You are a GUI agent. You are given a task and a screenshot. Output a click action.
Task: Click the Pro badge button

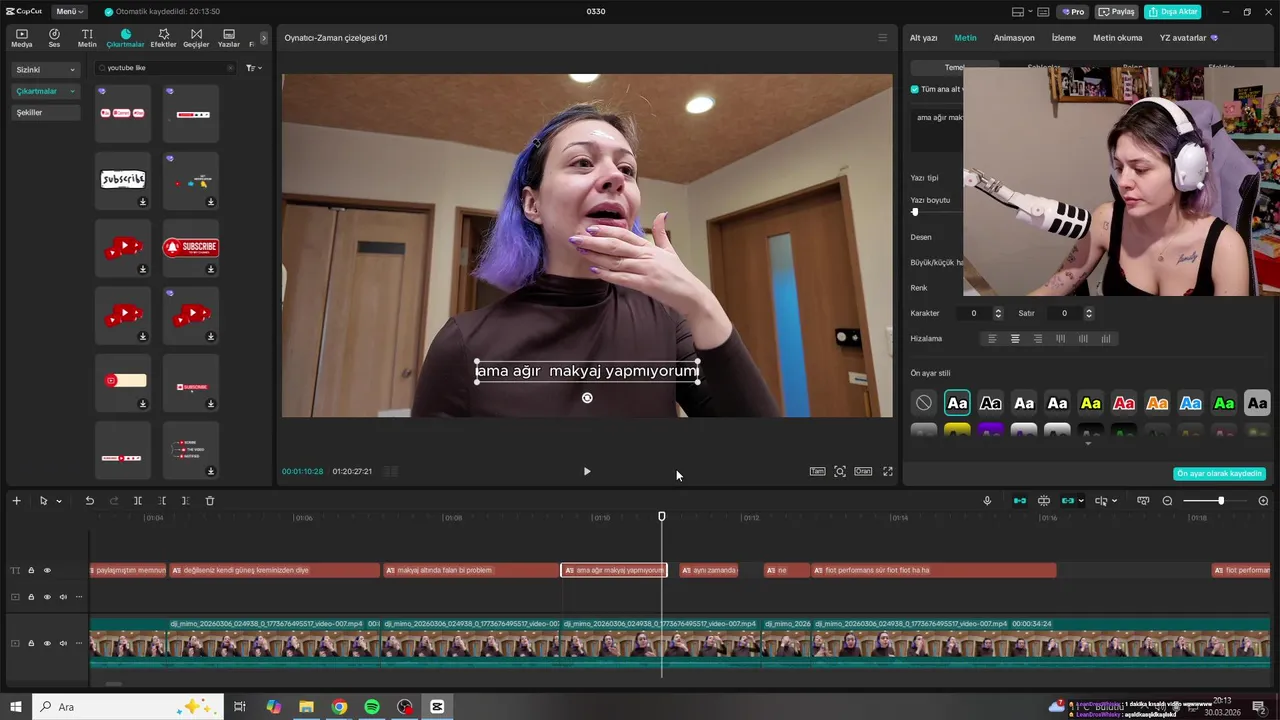(x=1074, y=12)
